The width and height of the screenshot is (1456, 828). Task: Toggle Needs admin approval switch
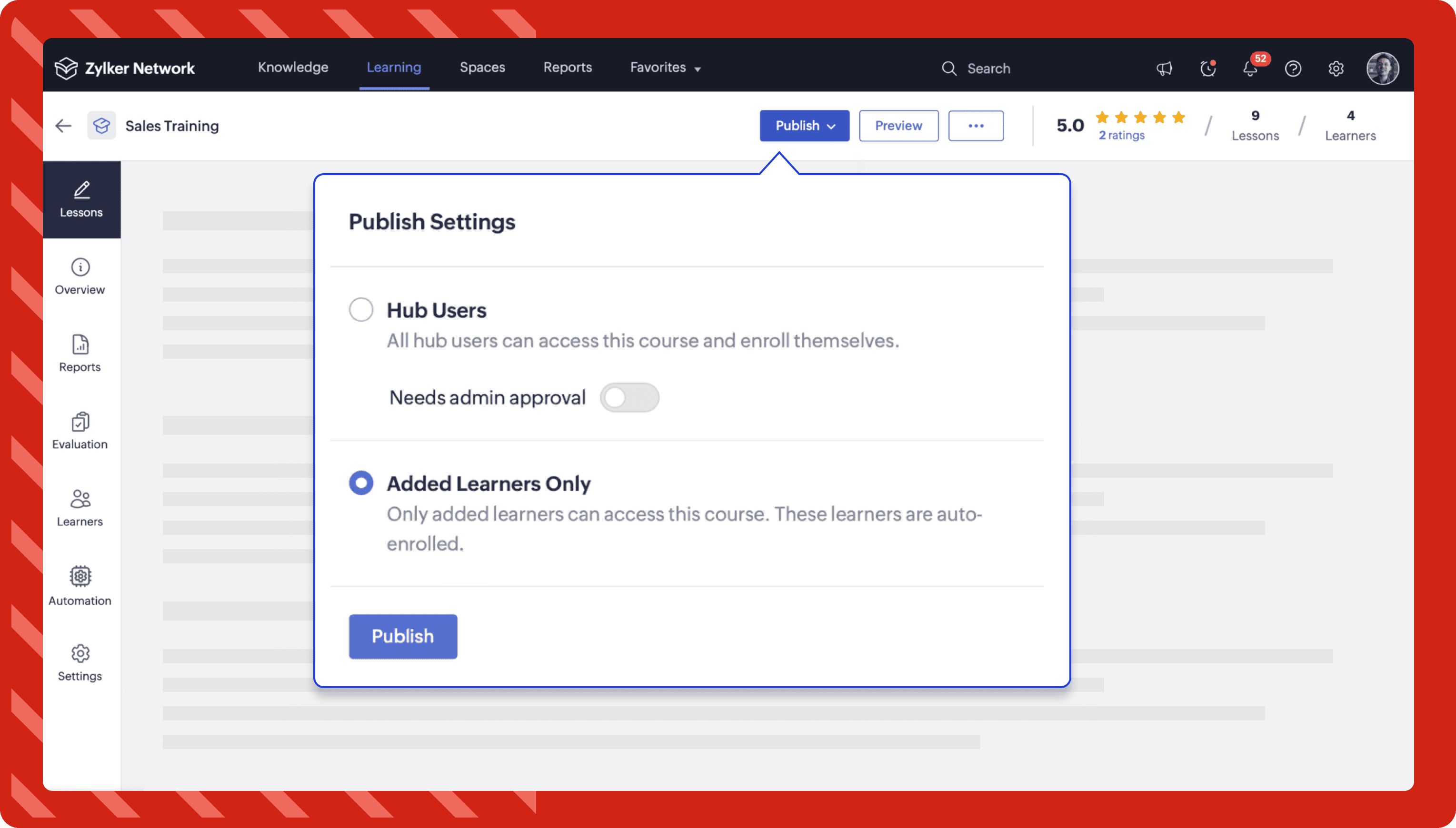click(x=629, y=397)
